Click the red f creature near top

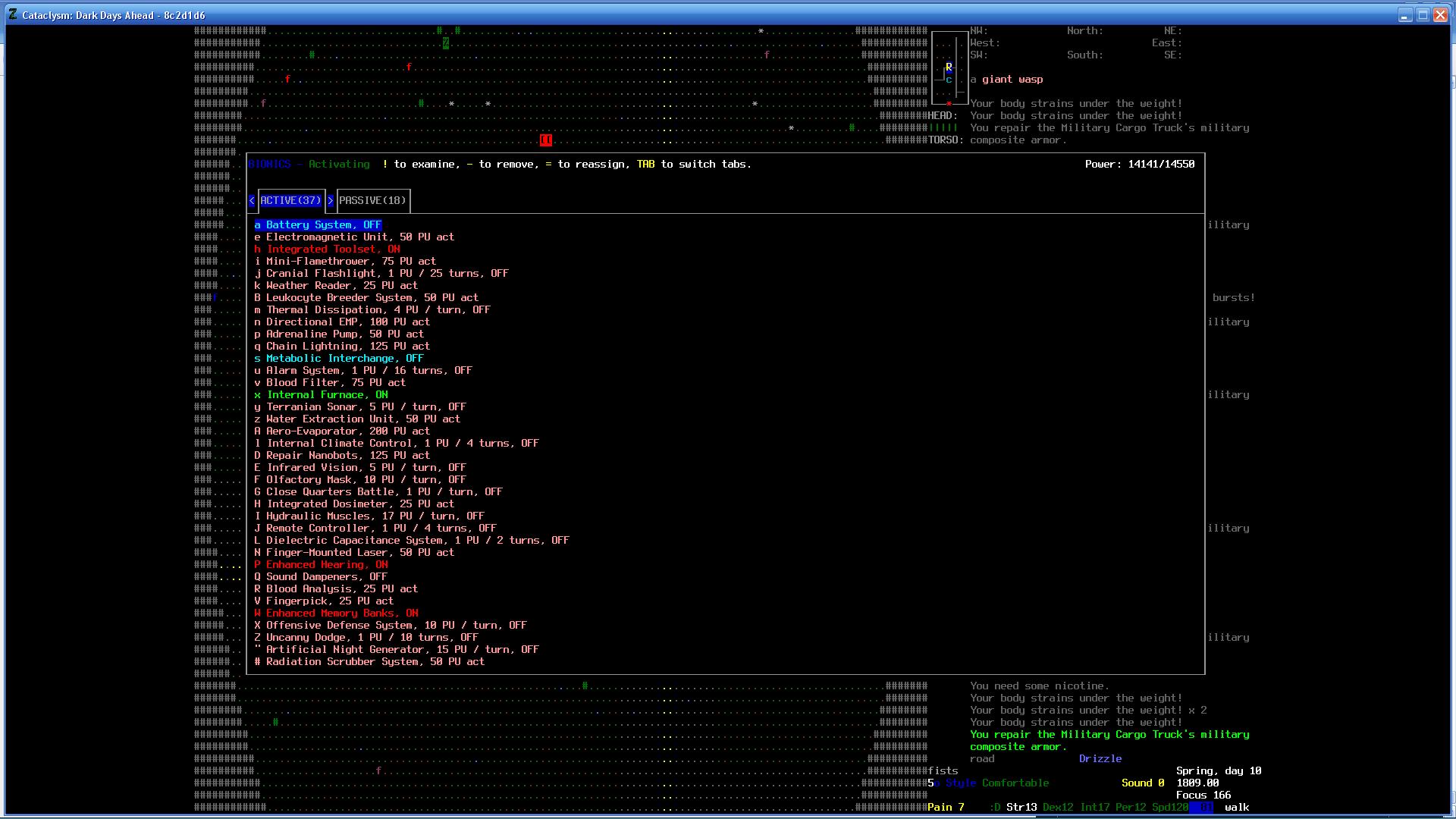[409, 67]
